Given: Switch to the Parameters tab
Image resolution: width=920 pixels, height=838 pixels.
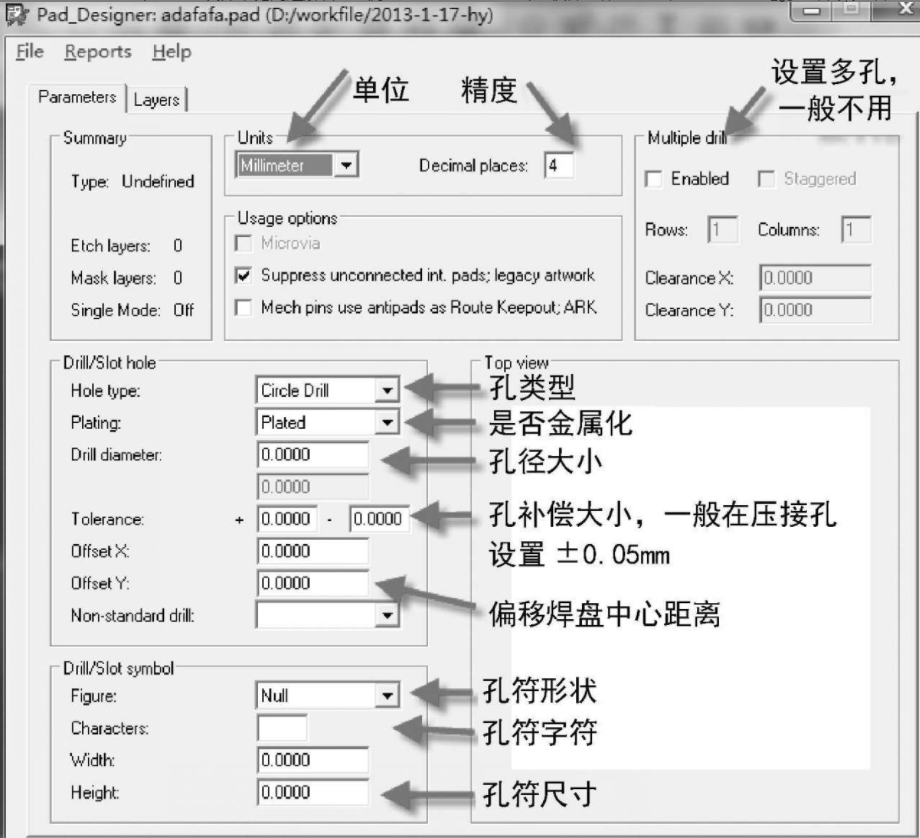Looking at the screenshot, I should [x=77, y=97].
